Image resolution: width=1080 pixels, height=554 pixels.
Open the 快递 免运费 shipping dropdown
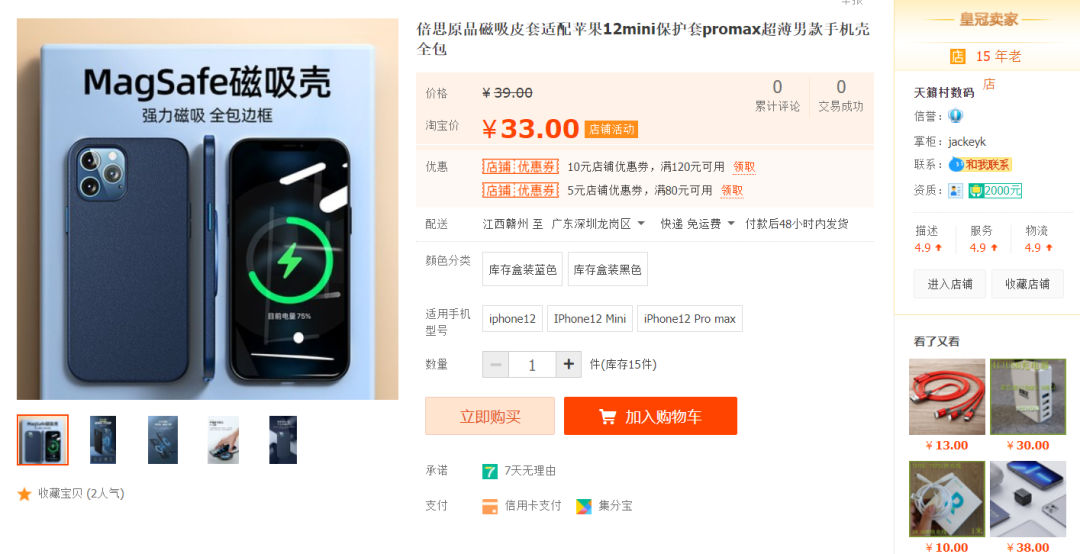pyautogui.click(x=698, y=224)
